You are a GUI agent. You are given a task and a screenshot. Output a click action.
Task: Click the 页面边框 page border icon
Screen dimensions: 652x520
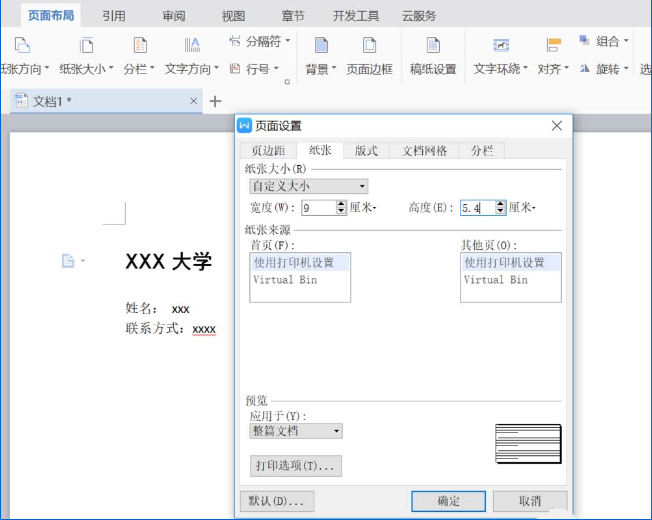(x=369, y=46)
